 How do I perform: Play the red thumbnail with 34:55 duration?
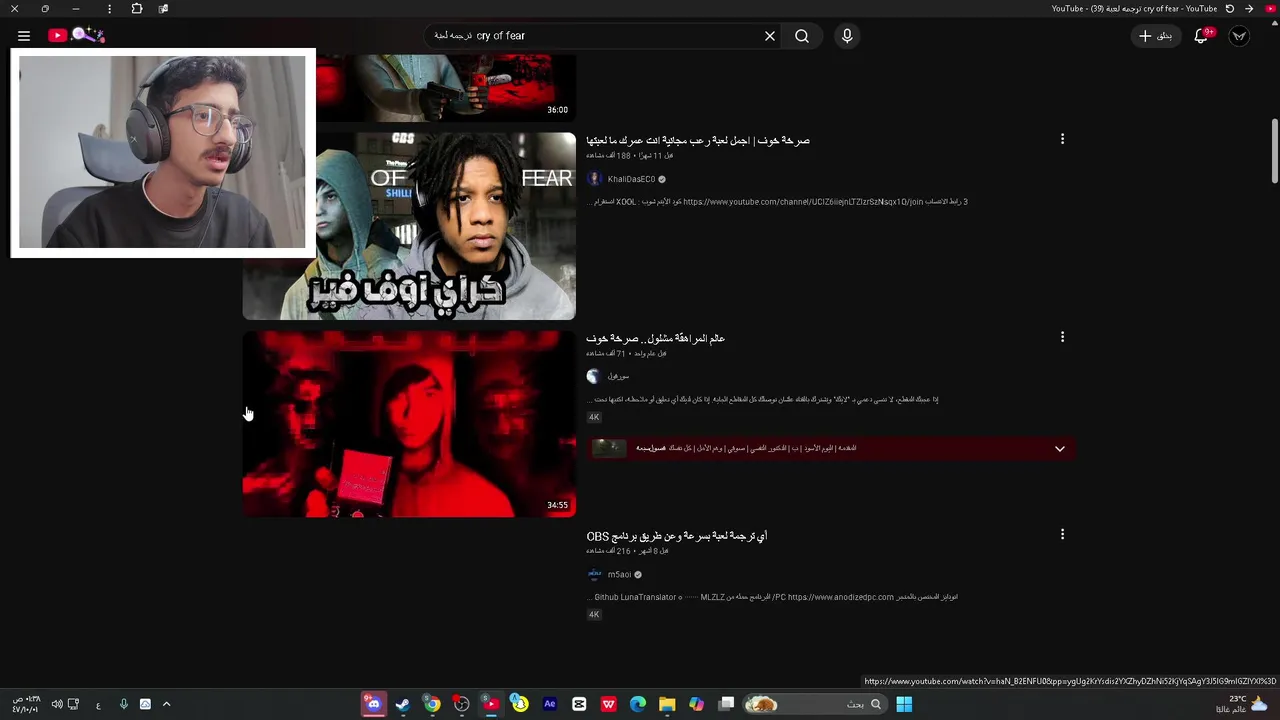409,424
